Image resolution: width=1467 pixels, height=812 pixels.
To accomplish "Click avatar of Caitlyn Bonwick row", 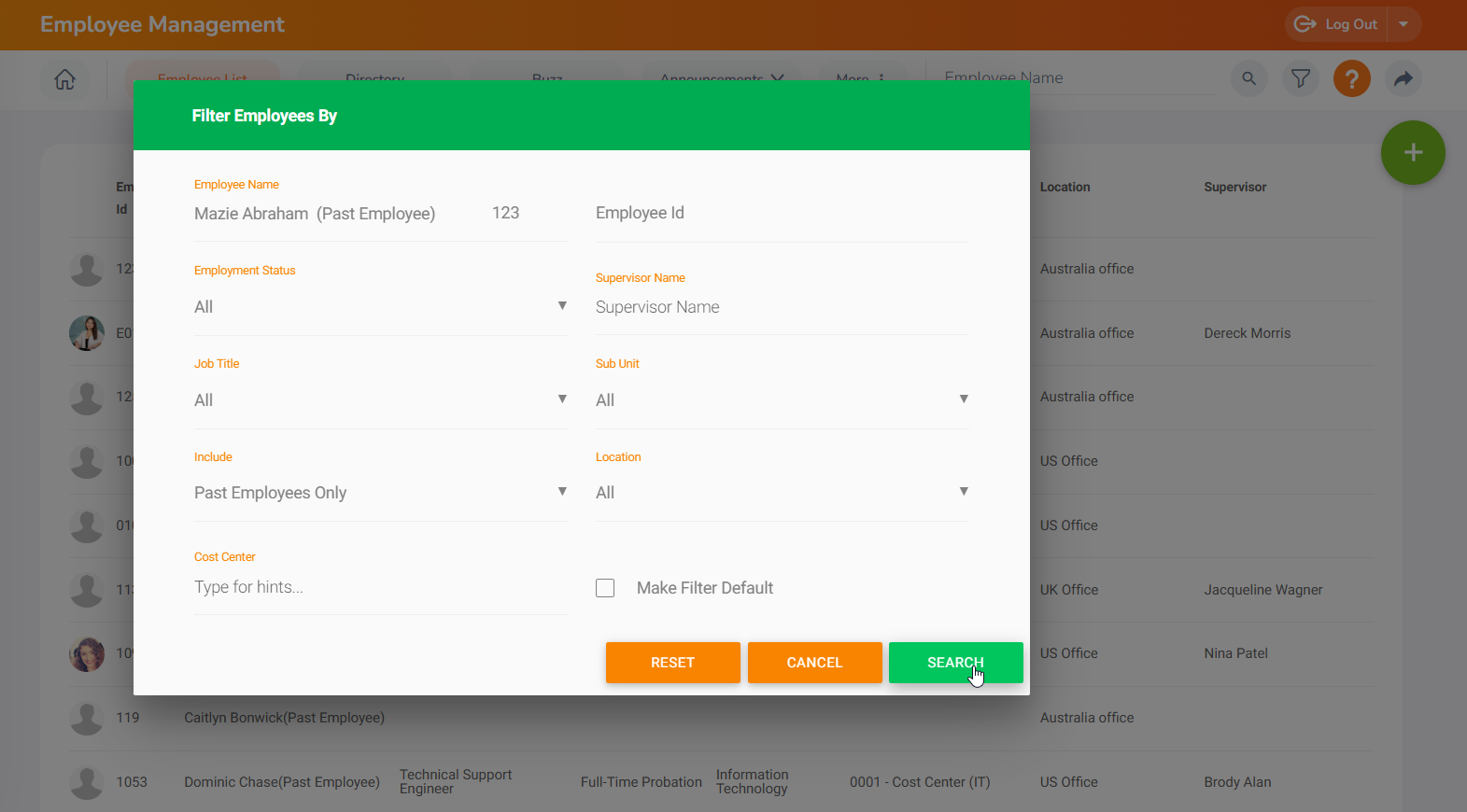I will point(87,718).
